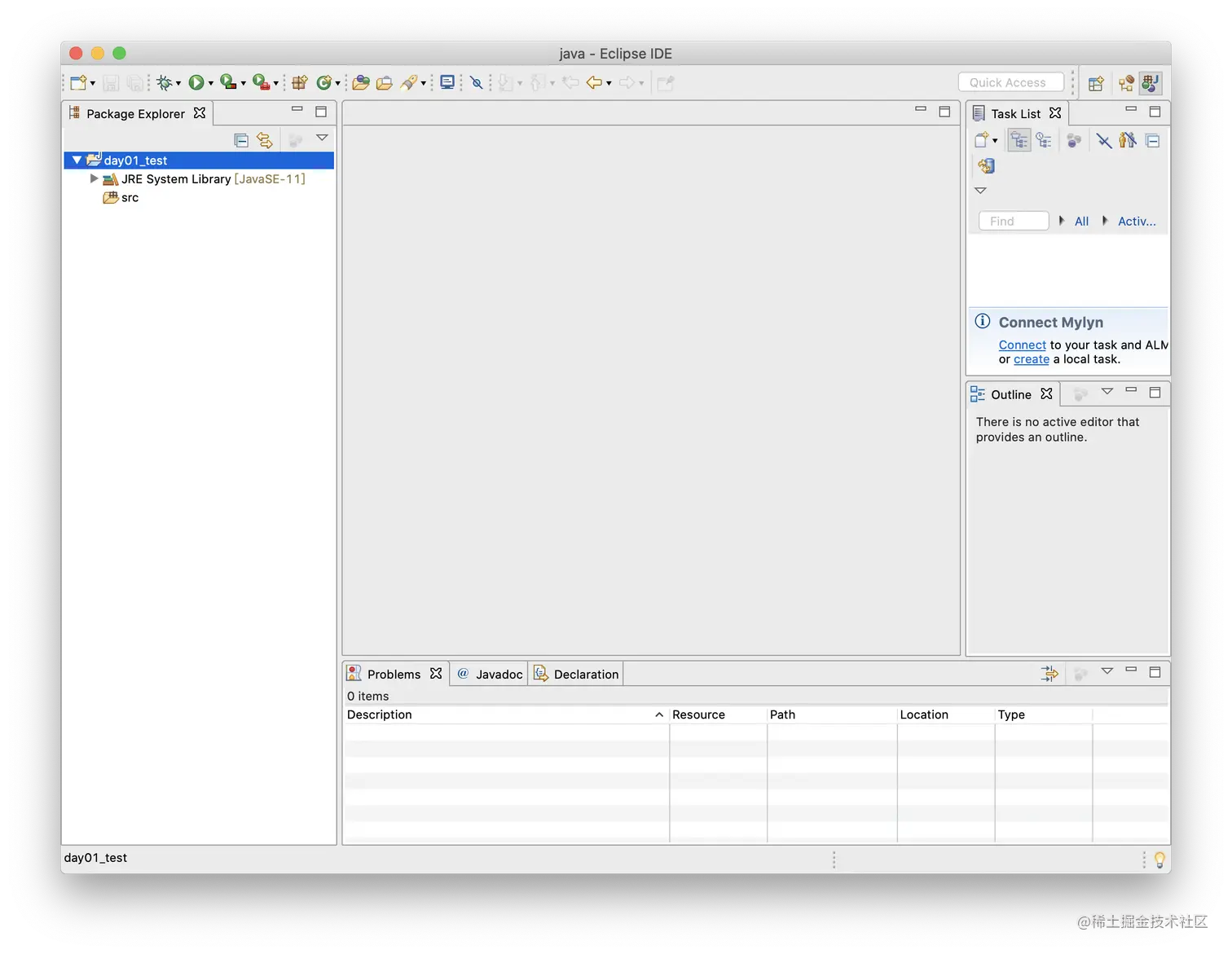Collapse All in Task List toolbar
Screen dimensions: 1232x954
click(x=1153, y=140)
